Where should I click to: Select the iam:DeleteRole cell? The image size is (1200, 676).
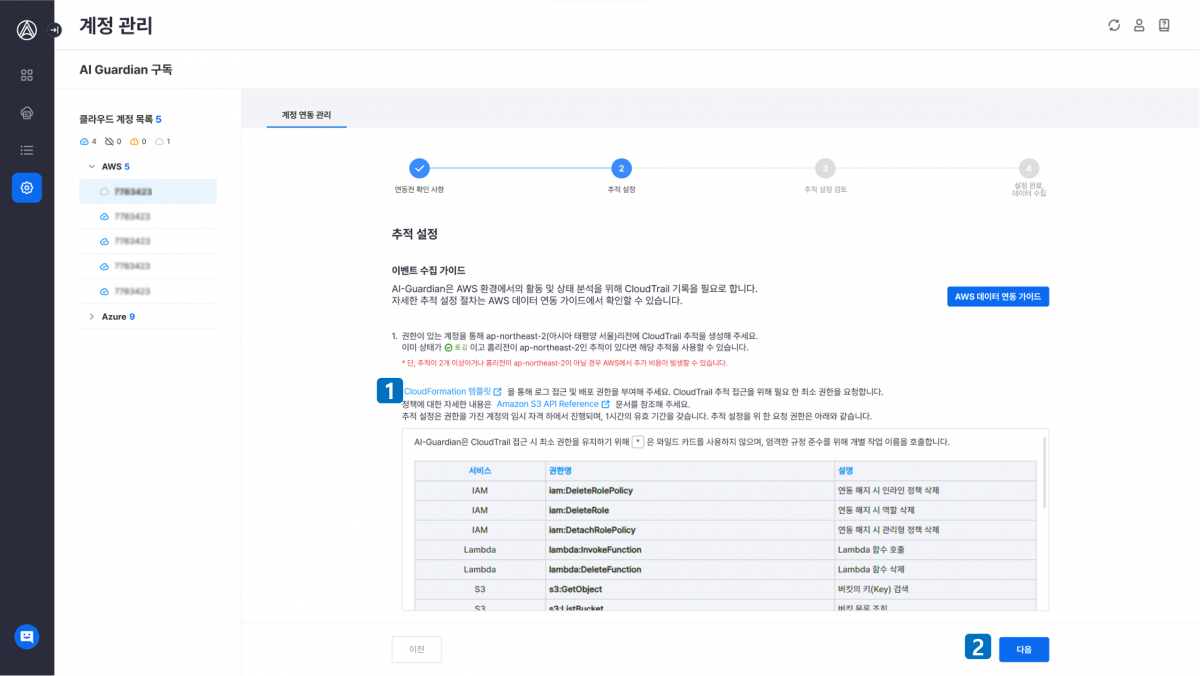coord(689,510)
